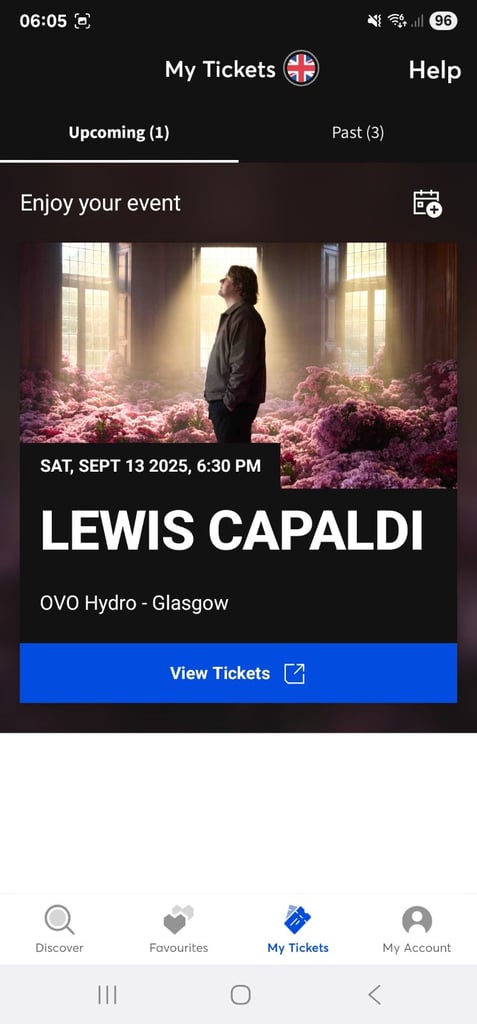This screenshot has height=1024, width=477.
Task: Tap the OVO Hydro - Glasgow venue text
Action: 134,602
